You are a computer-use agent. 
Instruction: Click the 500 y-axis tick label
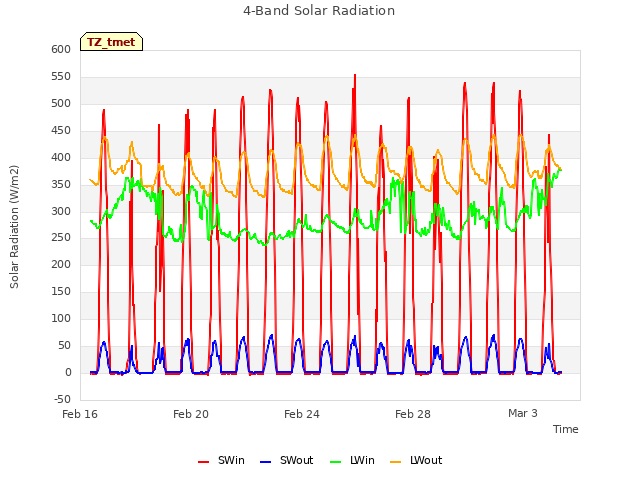pos(61,103)
